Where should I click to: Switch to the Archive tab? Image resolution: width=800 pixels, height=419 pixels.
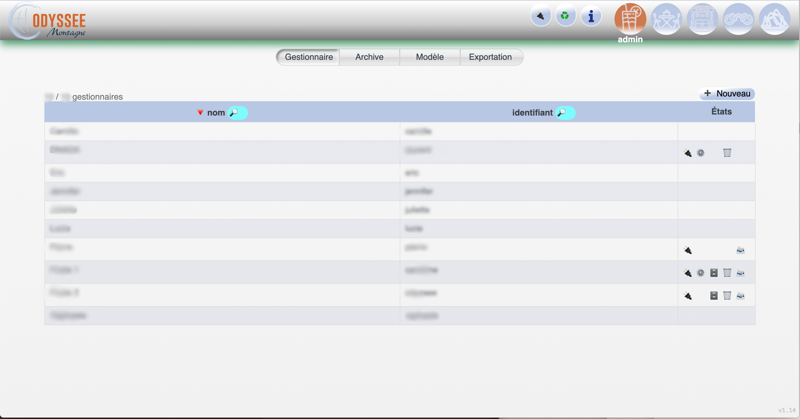coord(369,57)
